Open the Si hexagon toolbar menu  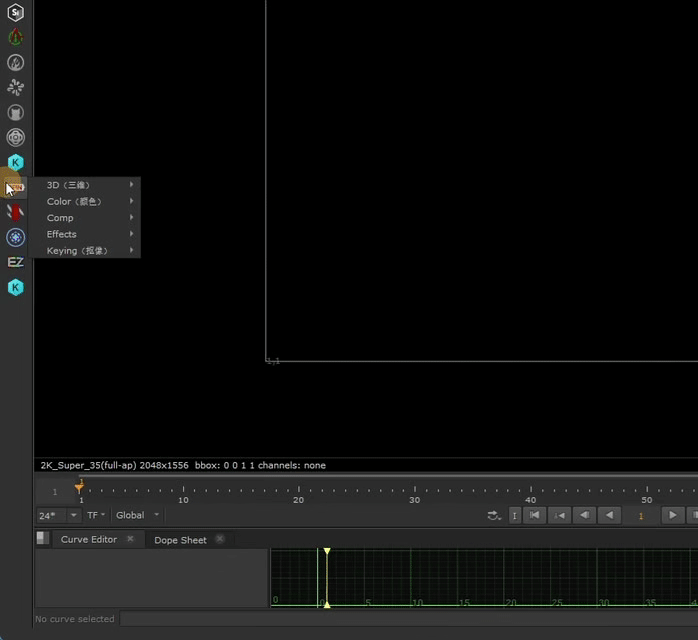click(16, 12)
